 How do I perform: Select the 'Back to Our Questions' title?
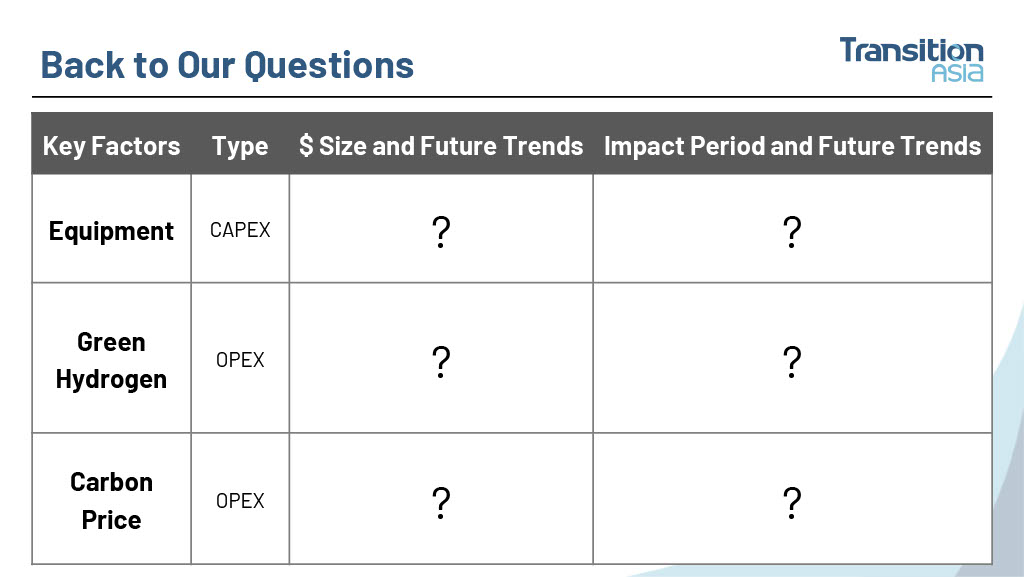227,65
